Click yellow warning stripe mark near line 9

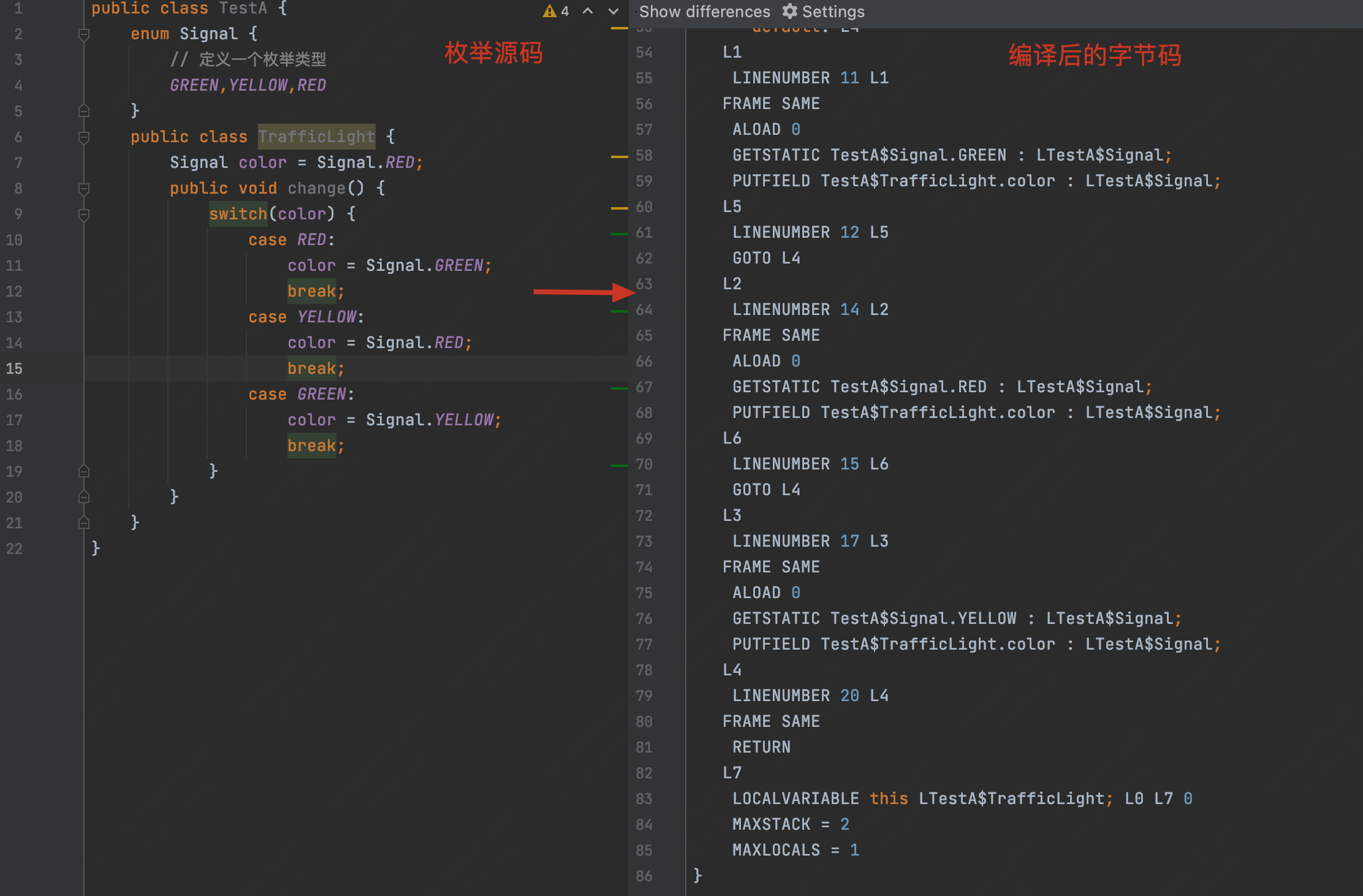click(619, 208)
